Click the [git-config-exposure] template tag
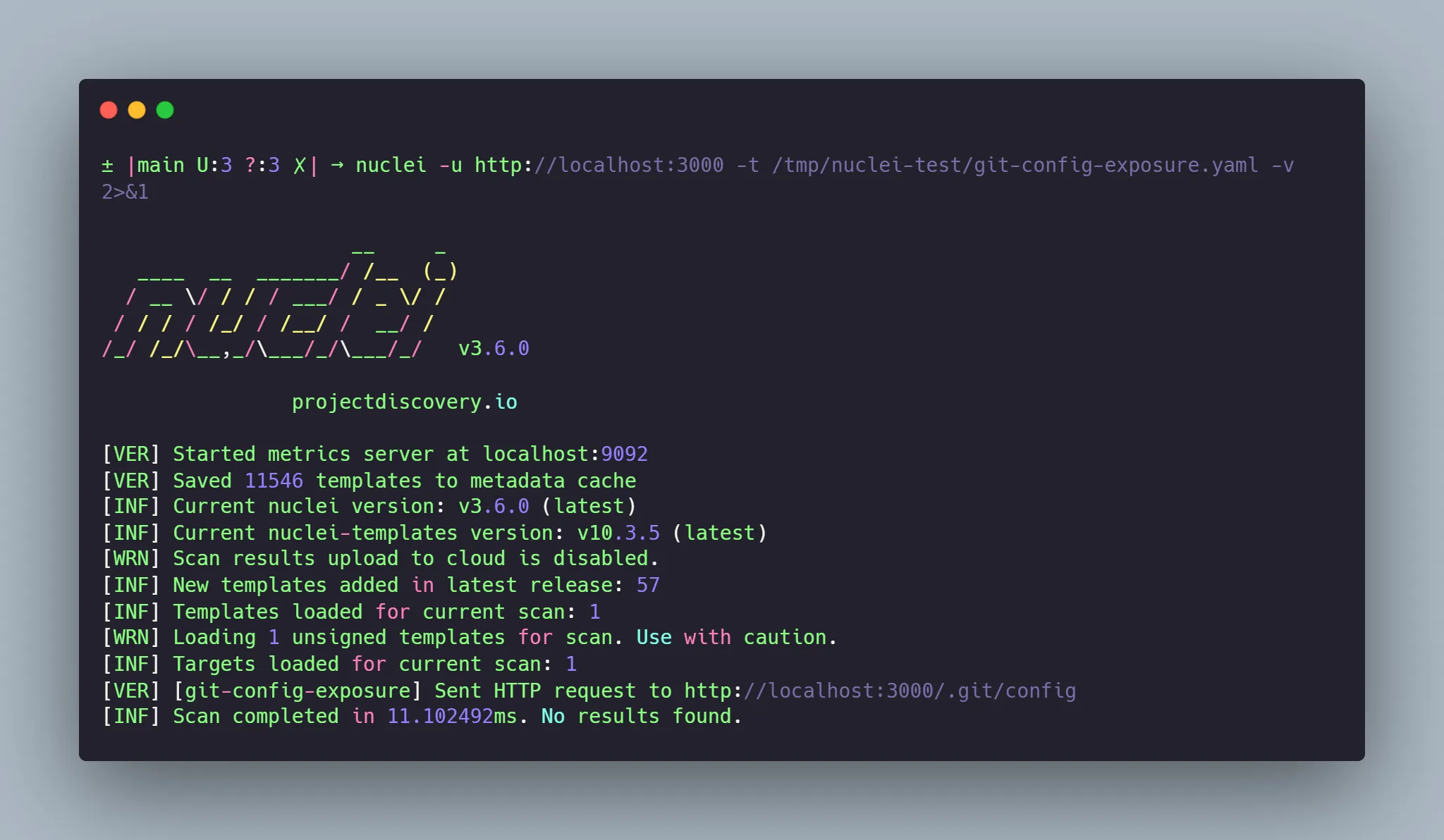The width and height of the screenshot is (1444, 840). tap(298, 691)
